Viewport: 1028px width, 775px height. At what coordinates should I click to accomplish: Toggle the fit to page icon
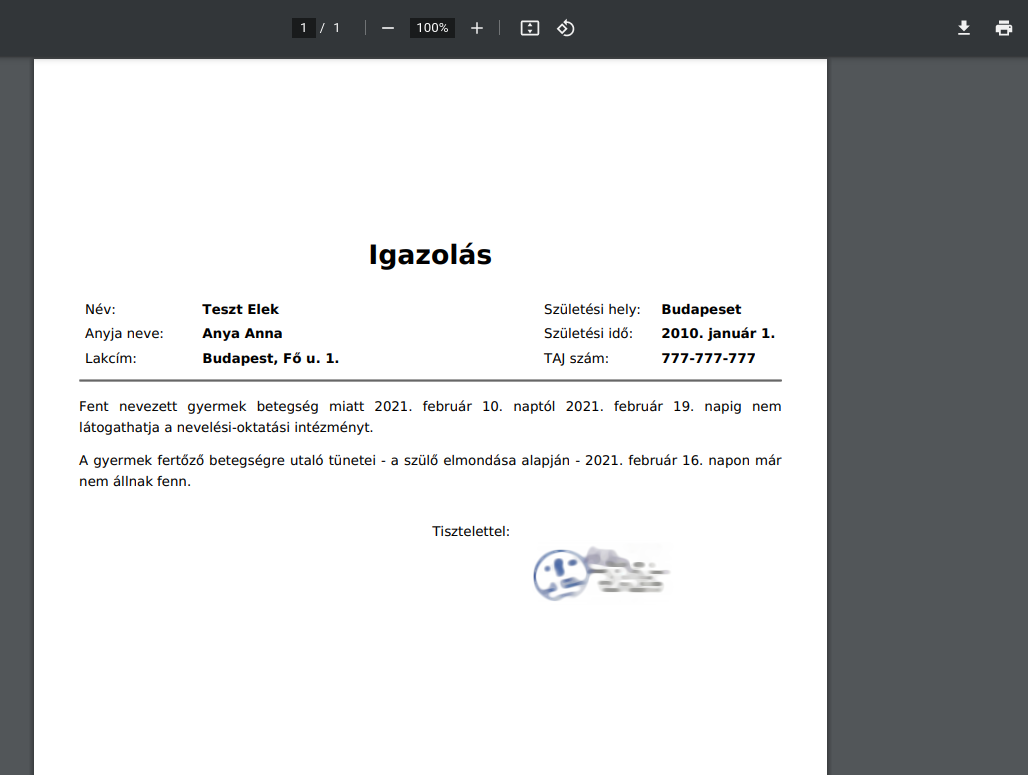[x=530, y=28]
